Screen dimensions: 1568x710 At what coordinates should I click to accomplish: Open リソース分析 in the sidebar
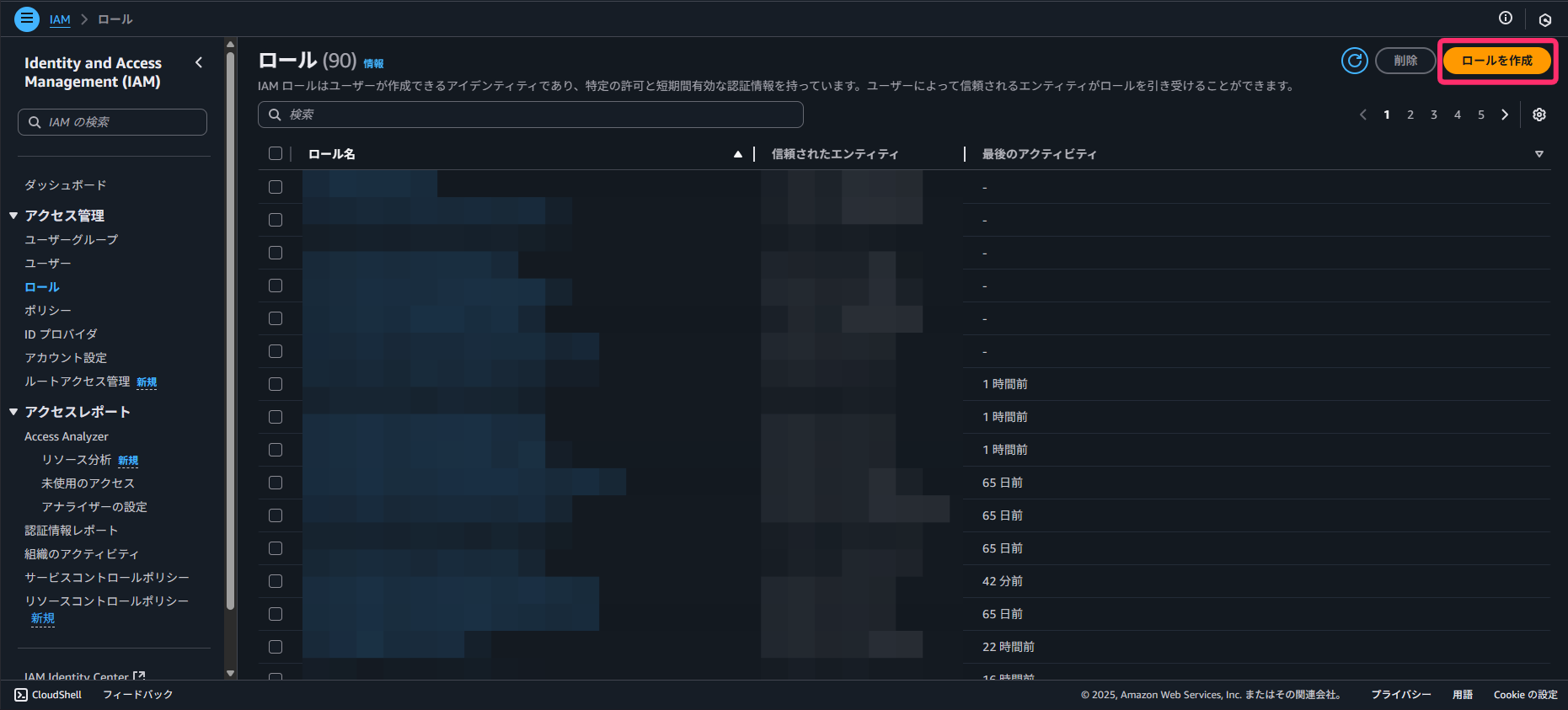77,460
